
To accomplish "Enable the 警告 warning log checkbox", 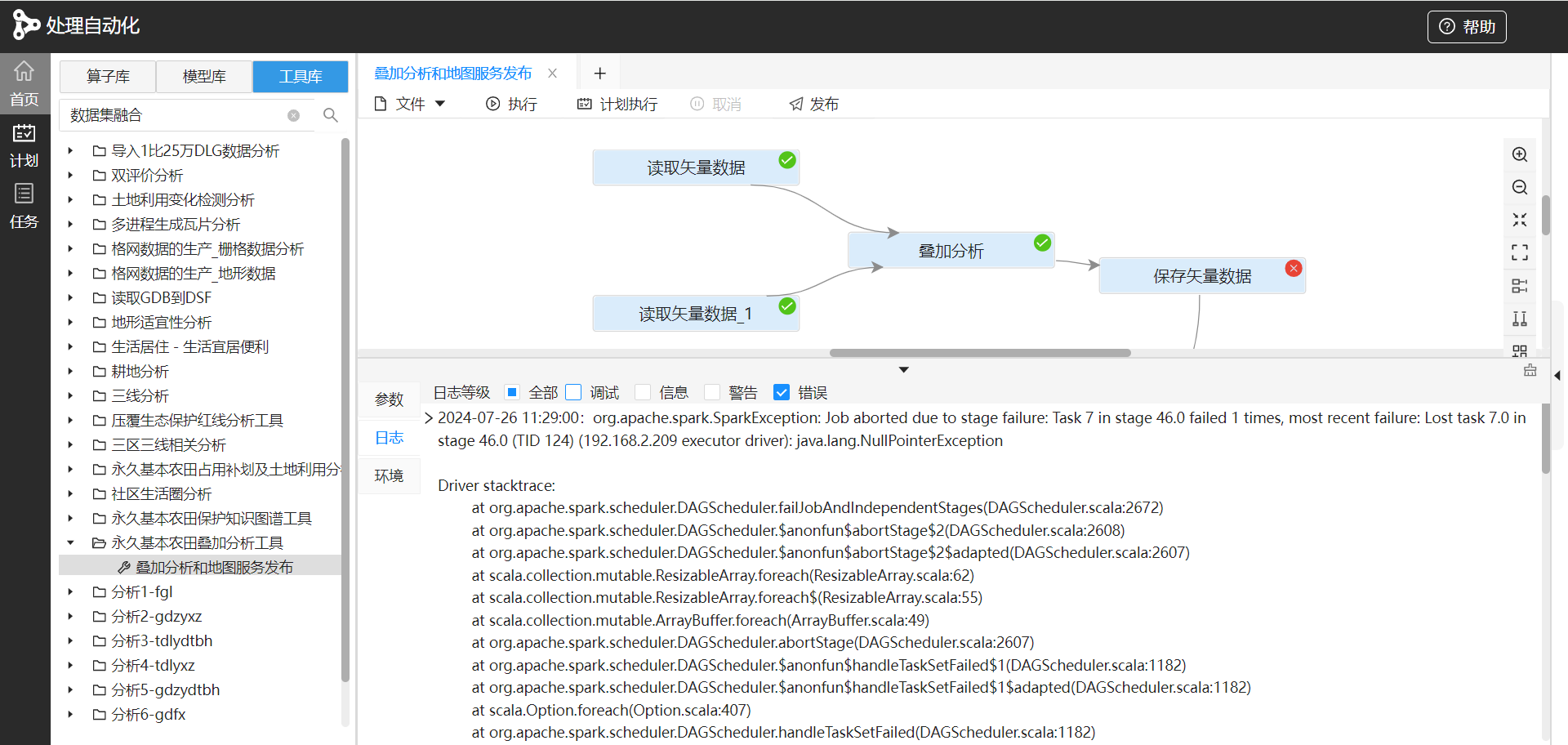I will (x=712, y=392).
